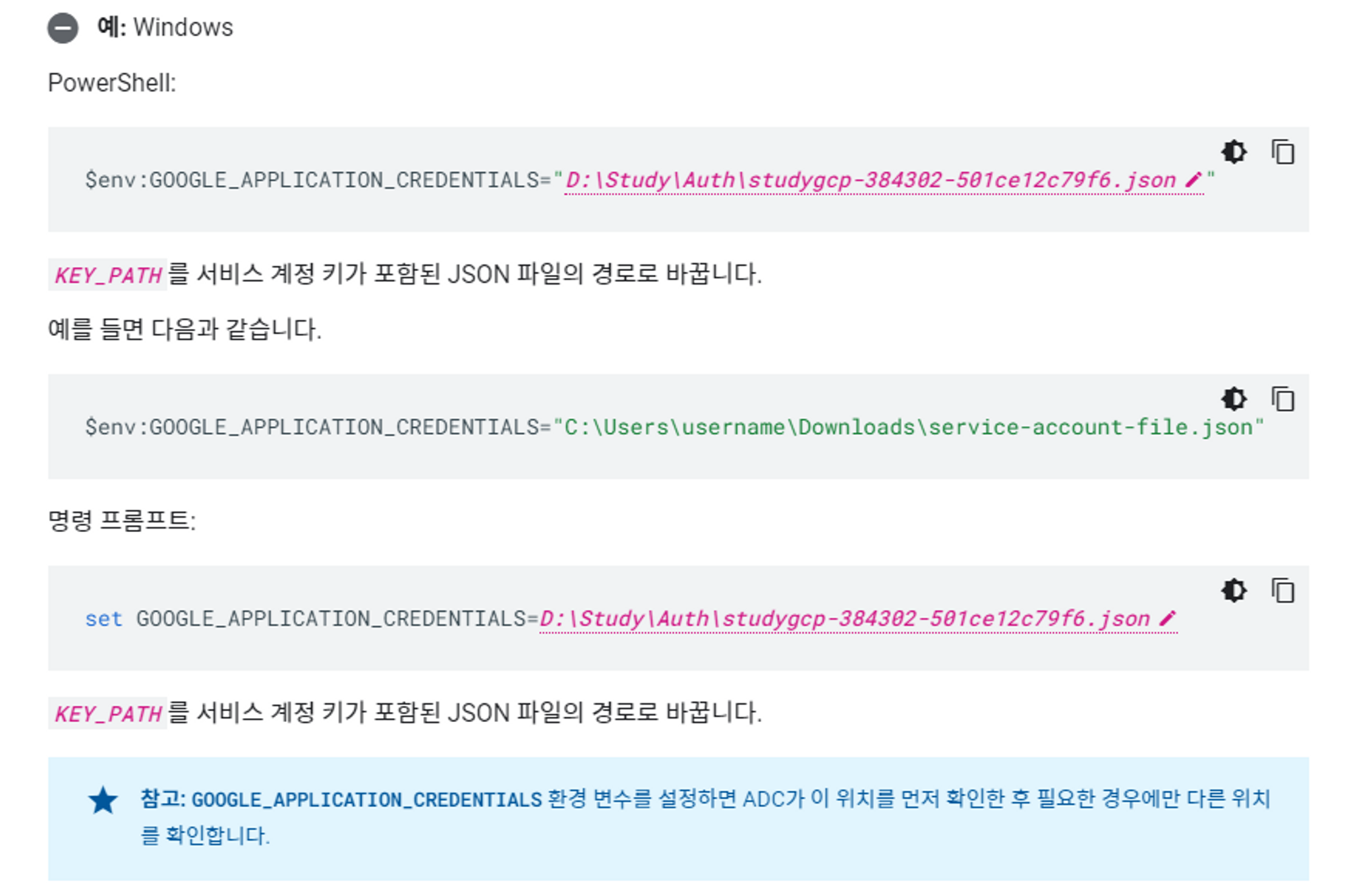Edit the path in the set command
This screenshot has width=1349, height=896.
(x=843, y=618)
